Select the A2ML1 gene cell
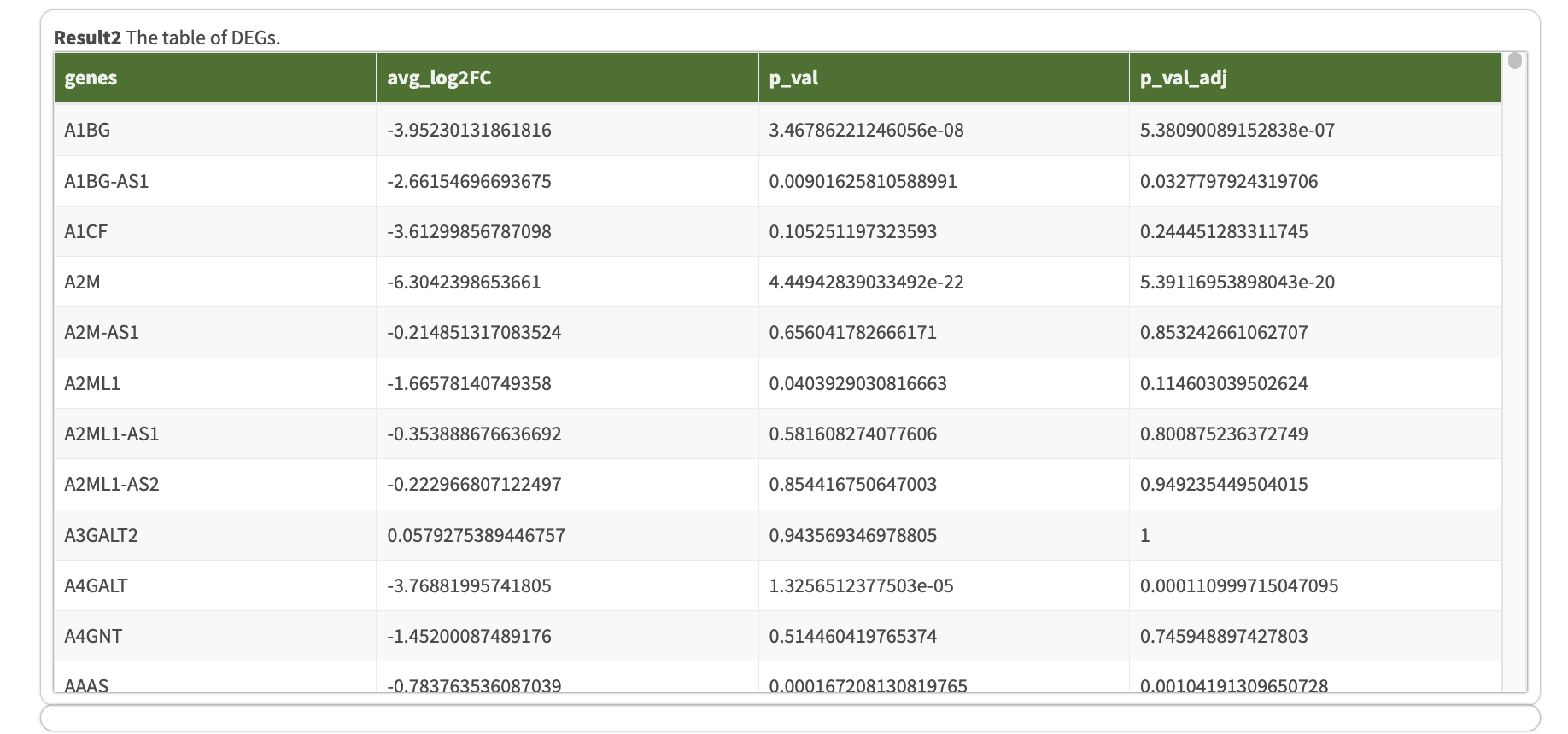 click(x=92, y=383)
